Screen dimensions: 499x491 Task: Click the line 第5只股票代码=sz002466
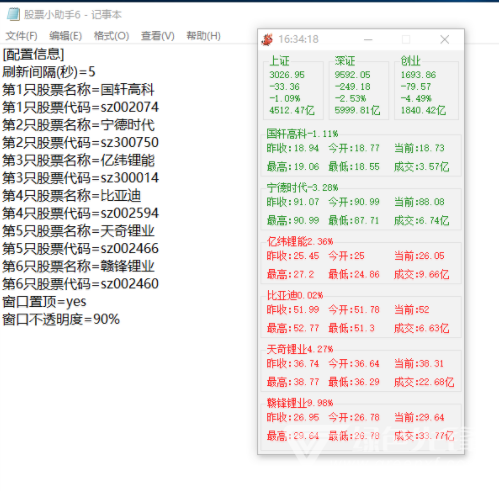[x=81, y=249]
